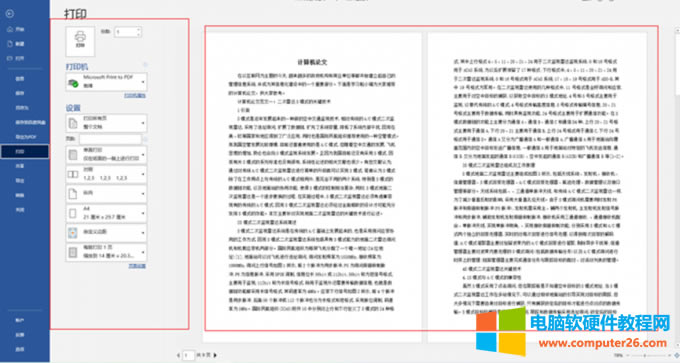Viewport: 680px width, 363px height.
Task: Click the Page Setup (页面设置) link
Action: (137, 266)
